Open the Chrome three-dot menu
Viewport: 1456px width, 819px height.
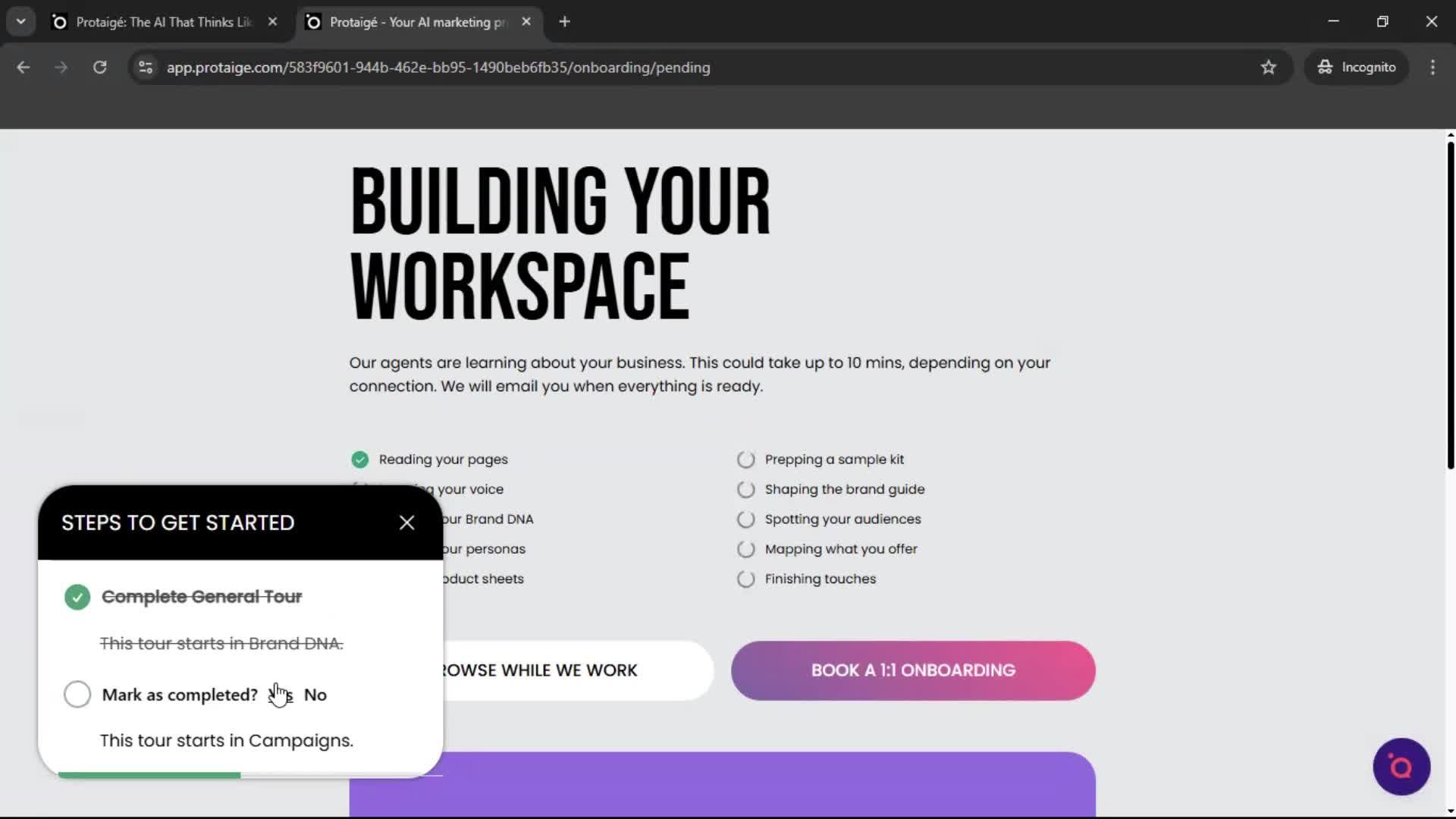click(x=1432, y=67)
